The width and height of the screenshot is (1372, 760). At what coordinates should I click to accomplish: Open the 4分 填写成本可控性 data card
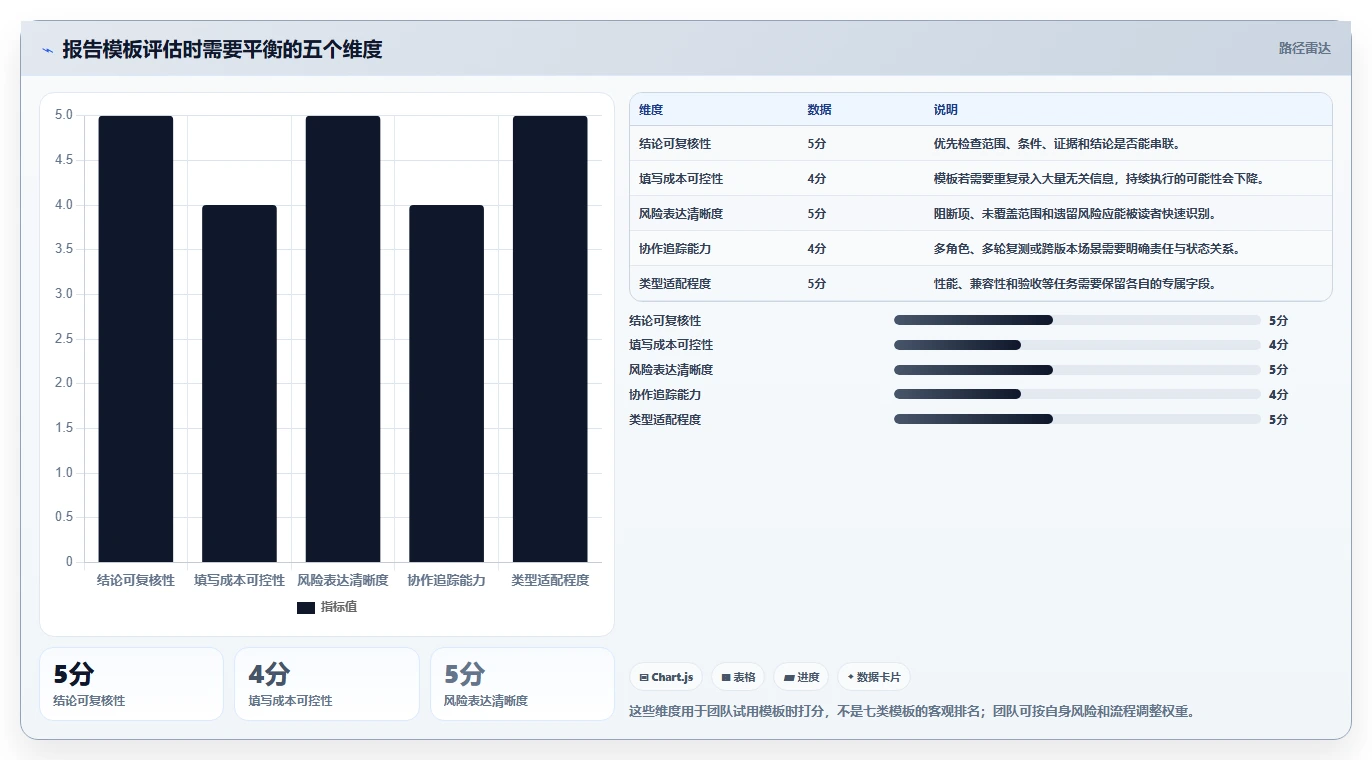[x=327, y=684]
